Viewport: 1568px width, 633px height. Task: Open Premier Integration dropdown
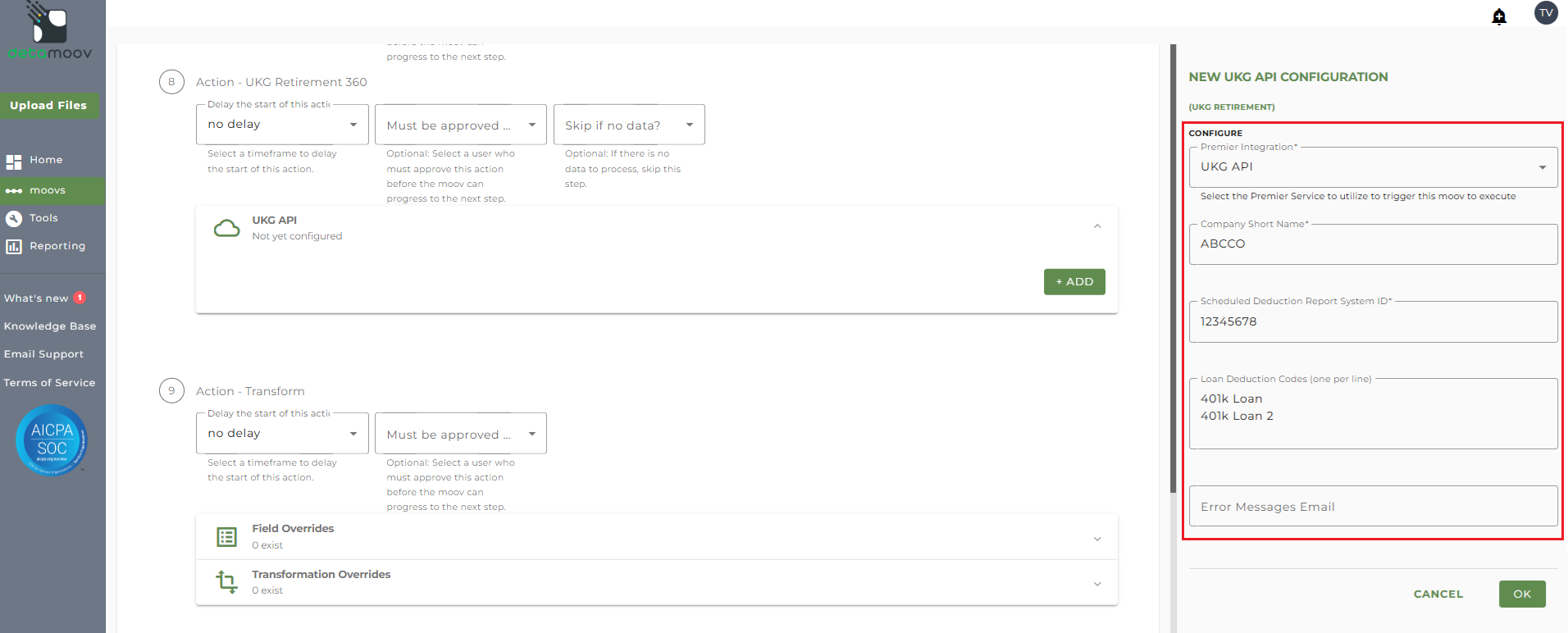(1373, 167)
